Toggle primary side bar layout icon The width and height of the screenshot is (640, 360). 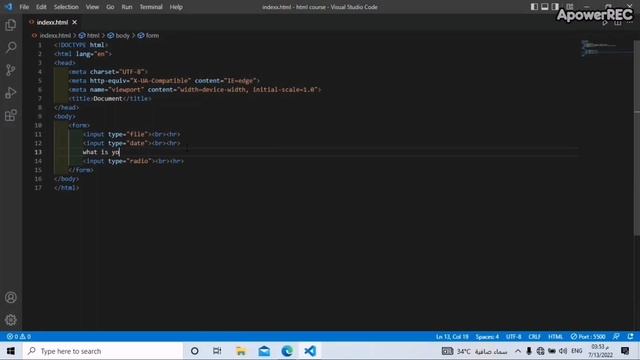534,7
